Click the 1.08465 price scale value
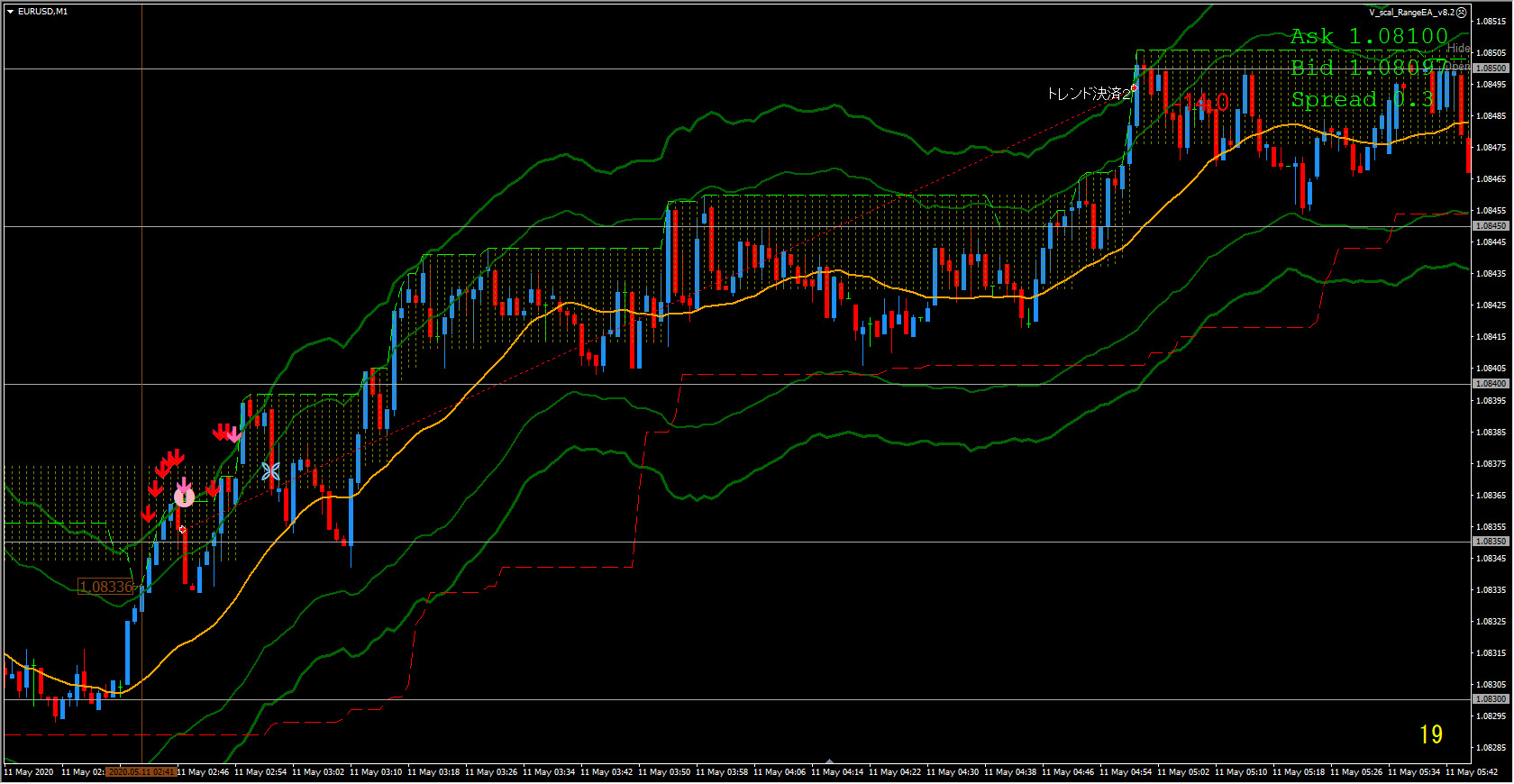1514x784 pixels. pos(1491,179)
